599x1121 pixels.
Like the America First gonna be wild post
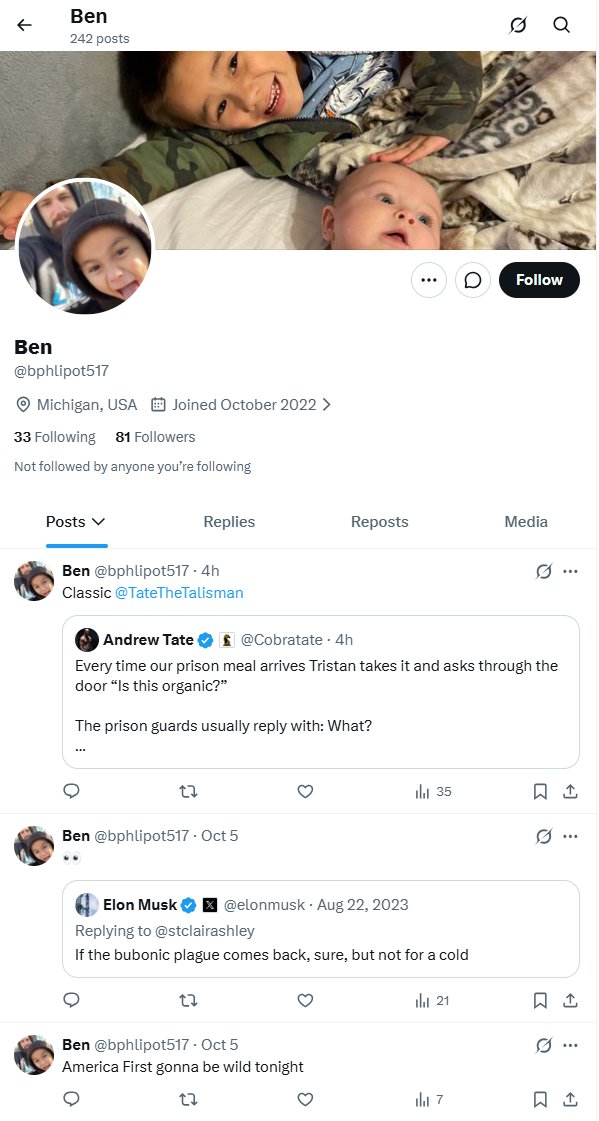click(305, 1099)
